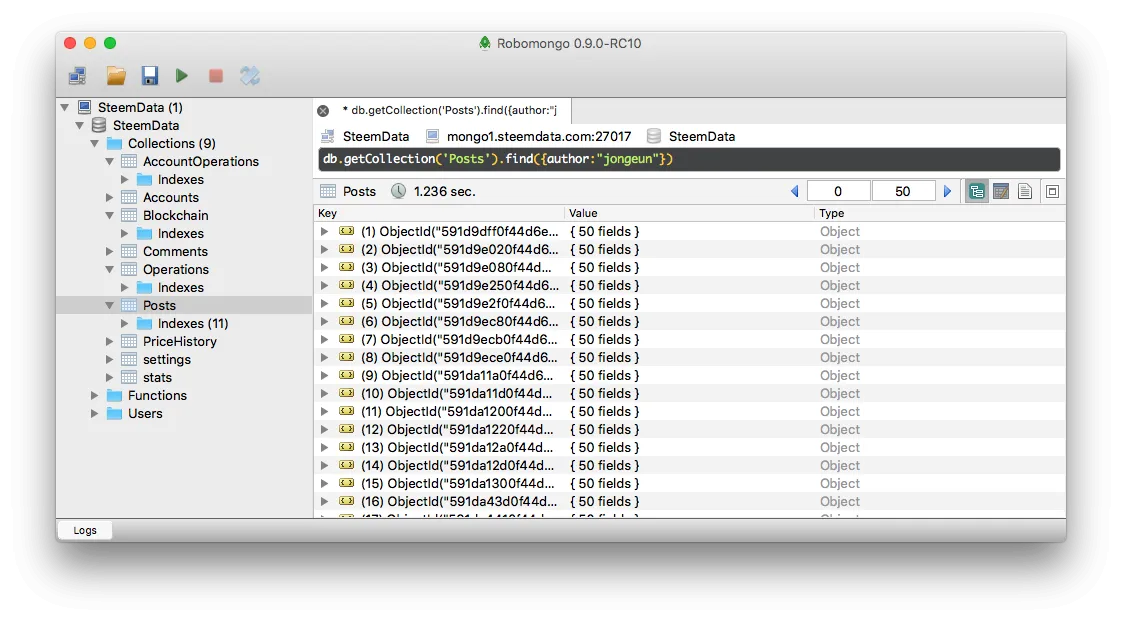The image size is (1122, 622).
Task: Expand the stats collection
Action: 109,377
